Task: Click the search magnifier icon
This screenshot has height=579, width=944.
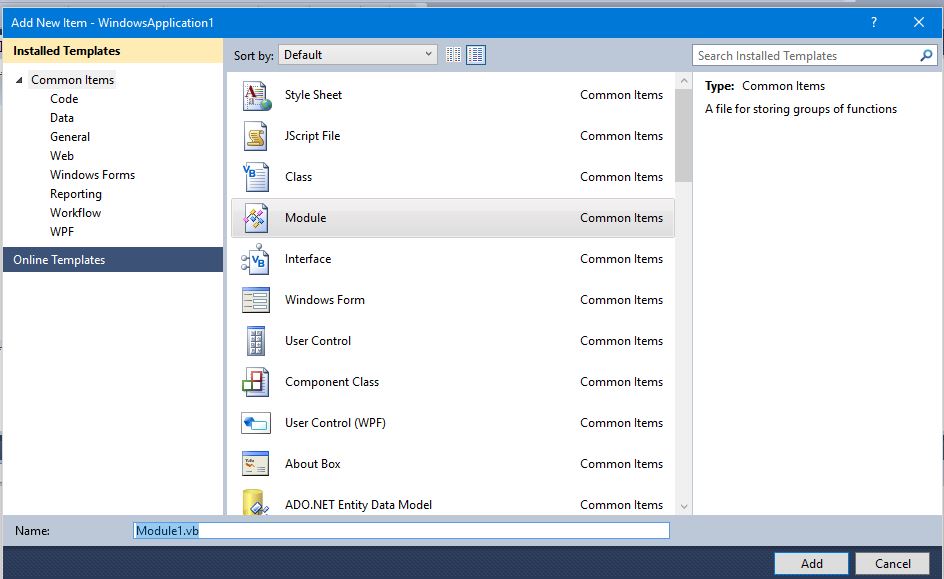Action: [x=924, y=55]
